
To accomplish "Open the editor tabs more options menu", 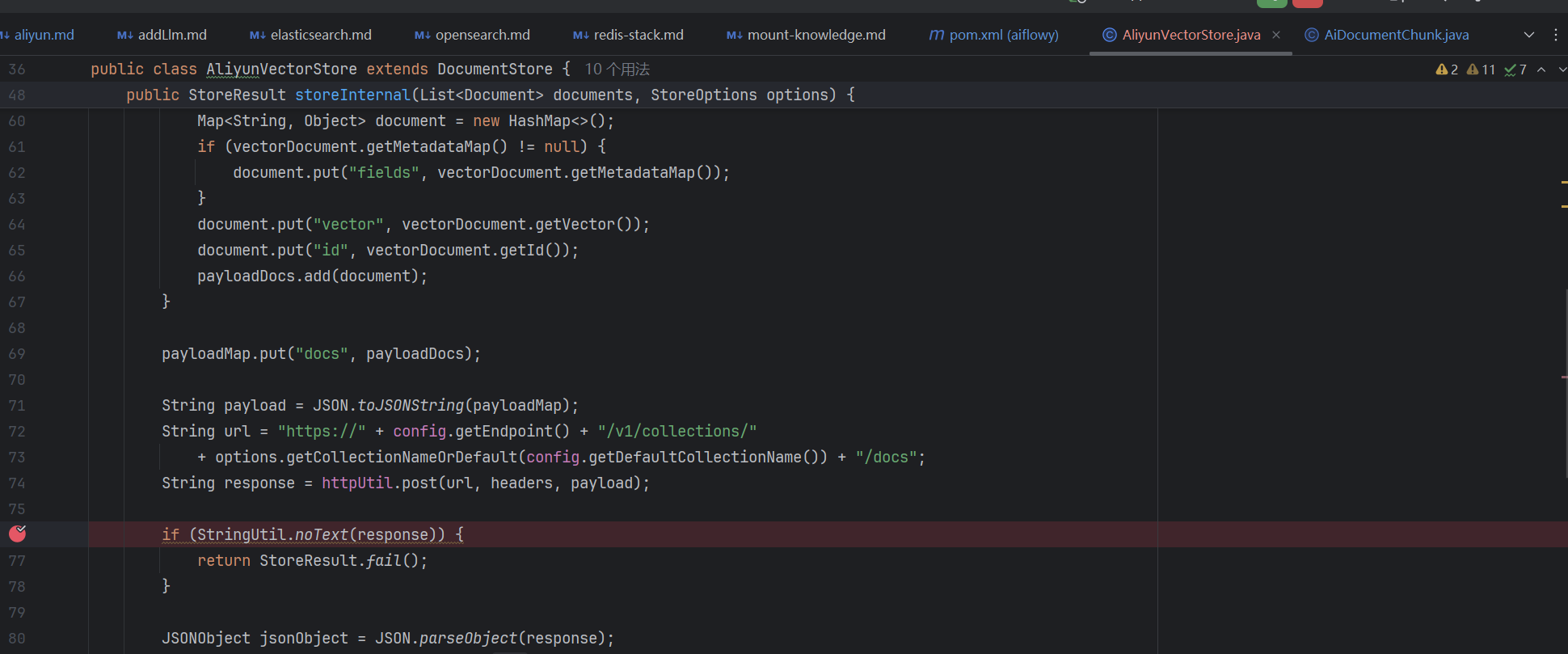I will click(x=1556, y=35).
